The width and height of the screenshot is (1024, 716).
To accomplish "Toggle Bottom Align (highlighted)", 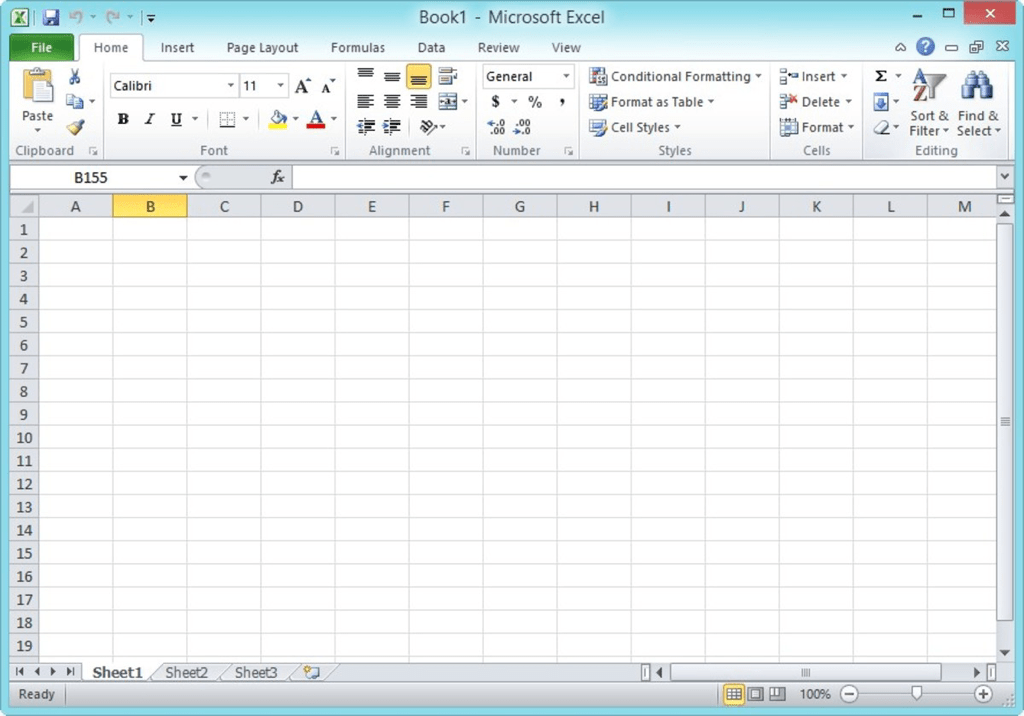I will pyautogui.click(x=419, y=76).
